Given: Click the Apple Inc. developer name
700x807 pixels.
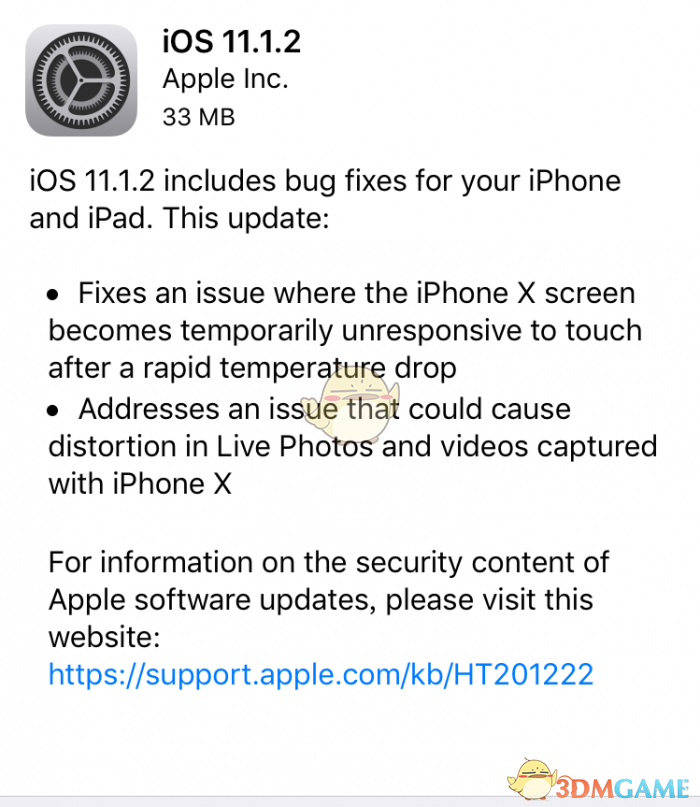Looking at the screenshot, I should (225, 79).
